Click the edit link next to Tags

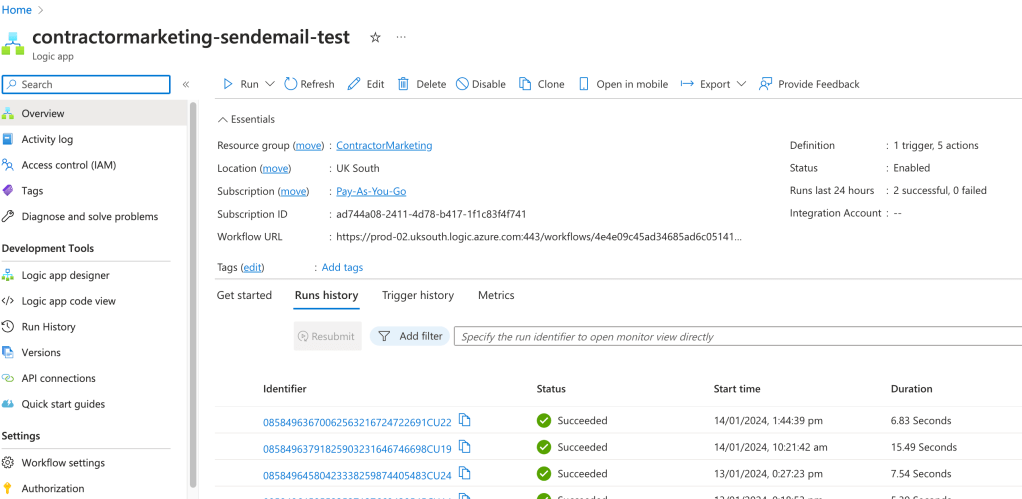click(x=254, y=268)
